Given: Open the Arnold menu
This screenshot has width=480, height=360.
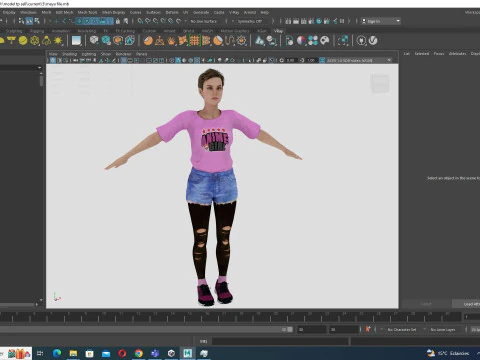Looking at the screenshot, I should (250, 12).
